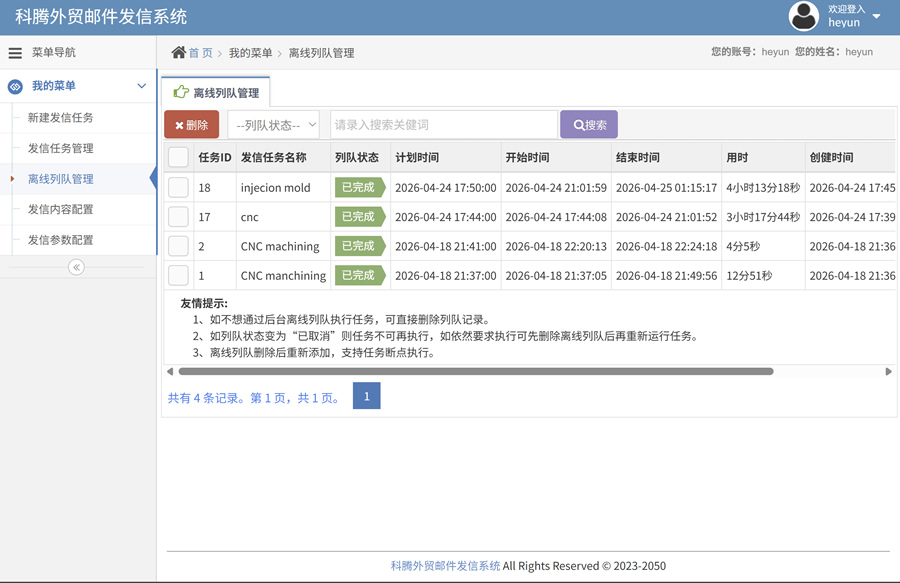Click the thumbs-up icon on 离线列队管理 tab

point(181,92)
